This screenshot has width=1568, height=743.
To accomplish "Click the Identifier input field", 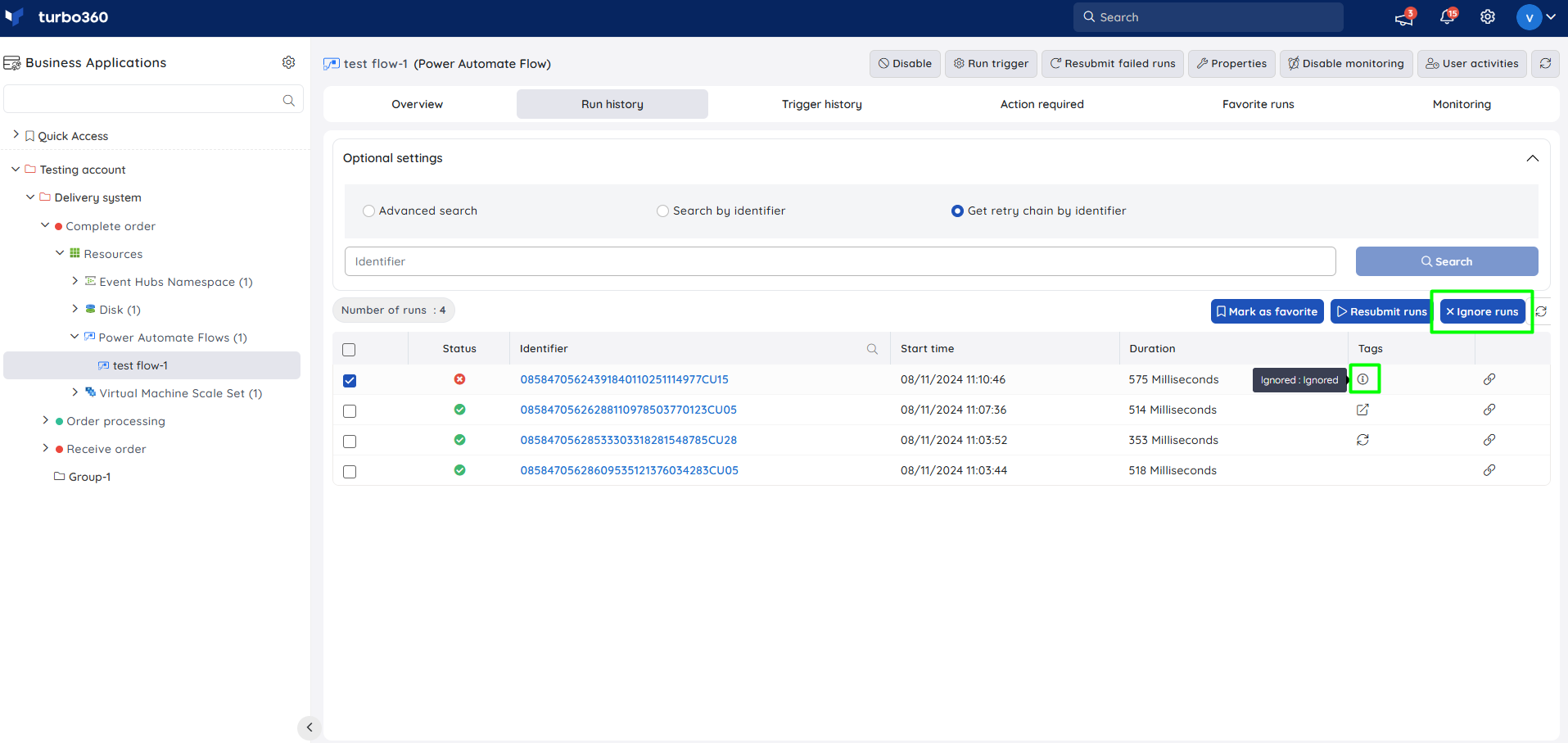I will coord(840,261).
